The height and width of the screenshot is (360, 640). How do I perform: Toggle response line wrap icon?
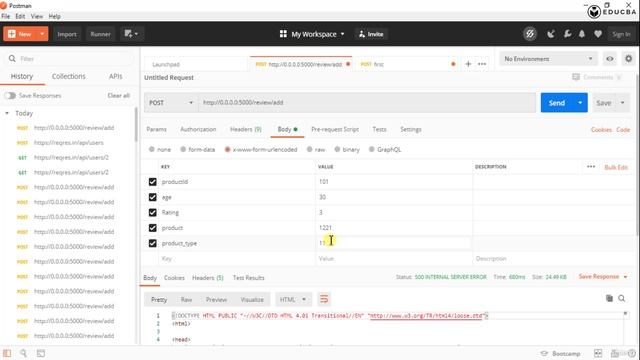point(324,299)
